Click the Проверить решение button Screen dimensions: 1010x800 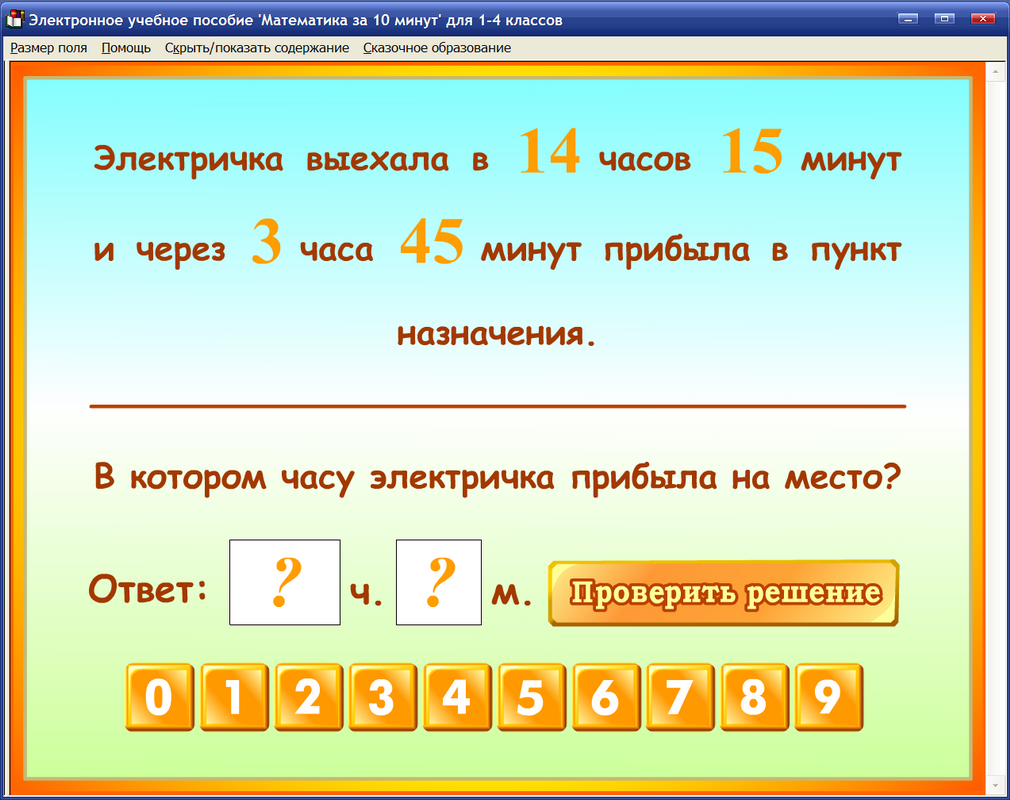click(722, 592)
